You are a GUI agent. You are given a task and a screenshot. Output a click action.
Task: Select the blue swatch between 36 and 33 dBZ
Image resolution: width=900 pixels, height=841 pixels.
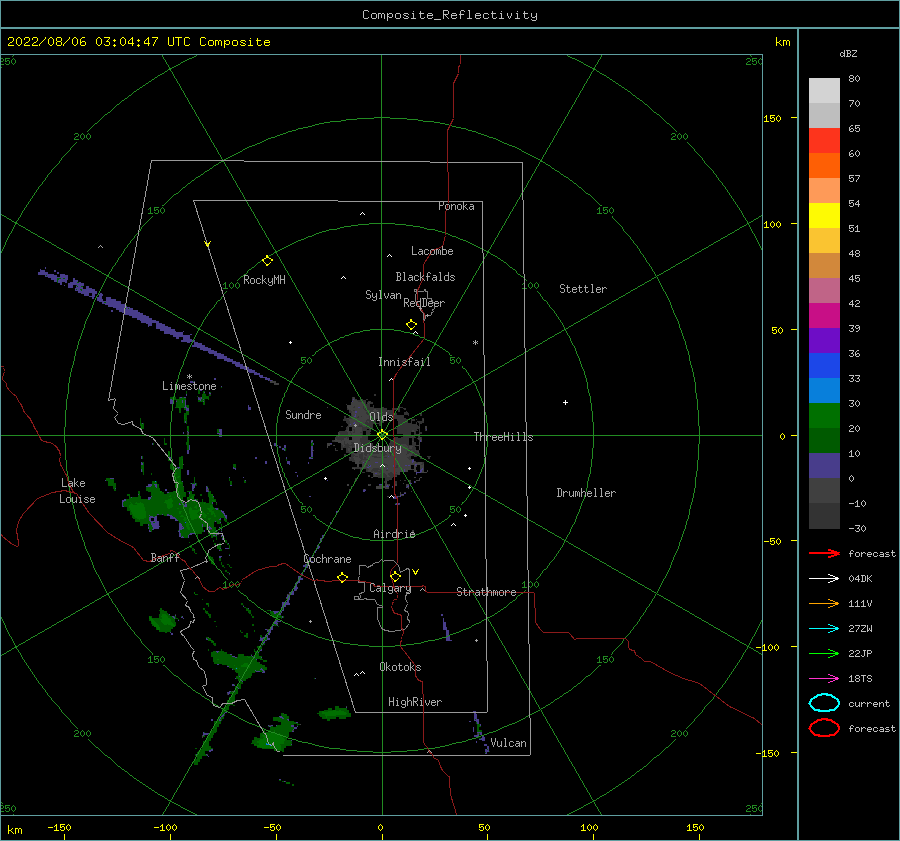[x=824, y=365]
